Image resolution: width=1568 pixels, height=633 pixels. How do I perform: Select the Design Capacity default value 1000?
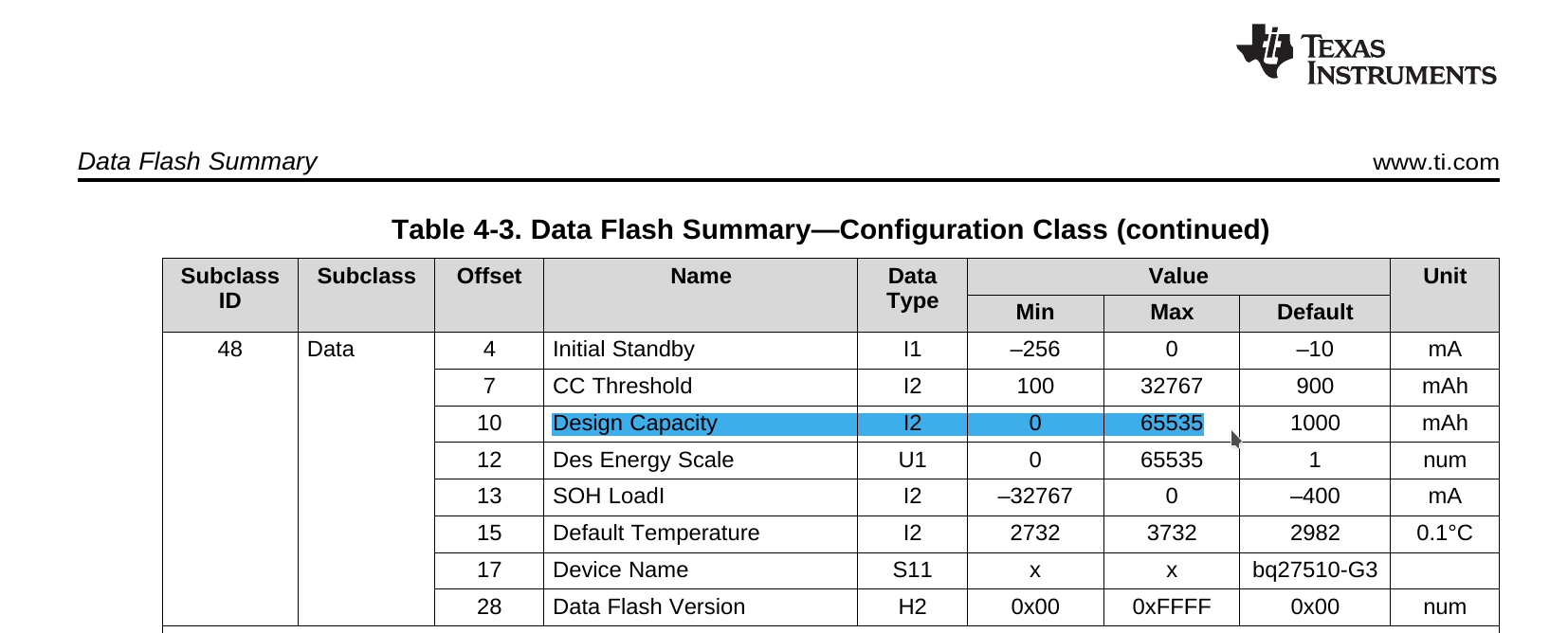point(1315,424)
